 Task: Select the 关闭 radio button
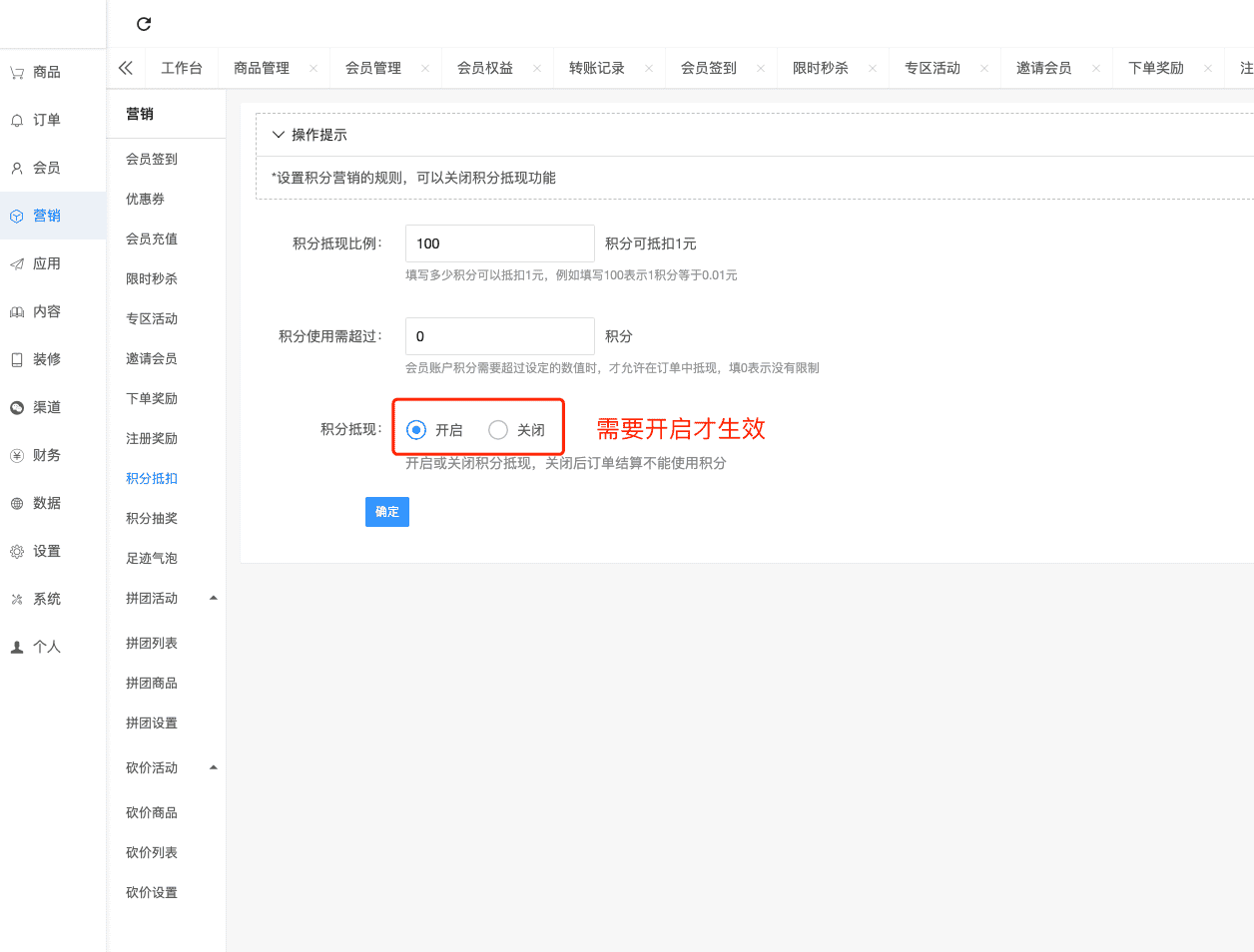coord(498,430)
